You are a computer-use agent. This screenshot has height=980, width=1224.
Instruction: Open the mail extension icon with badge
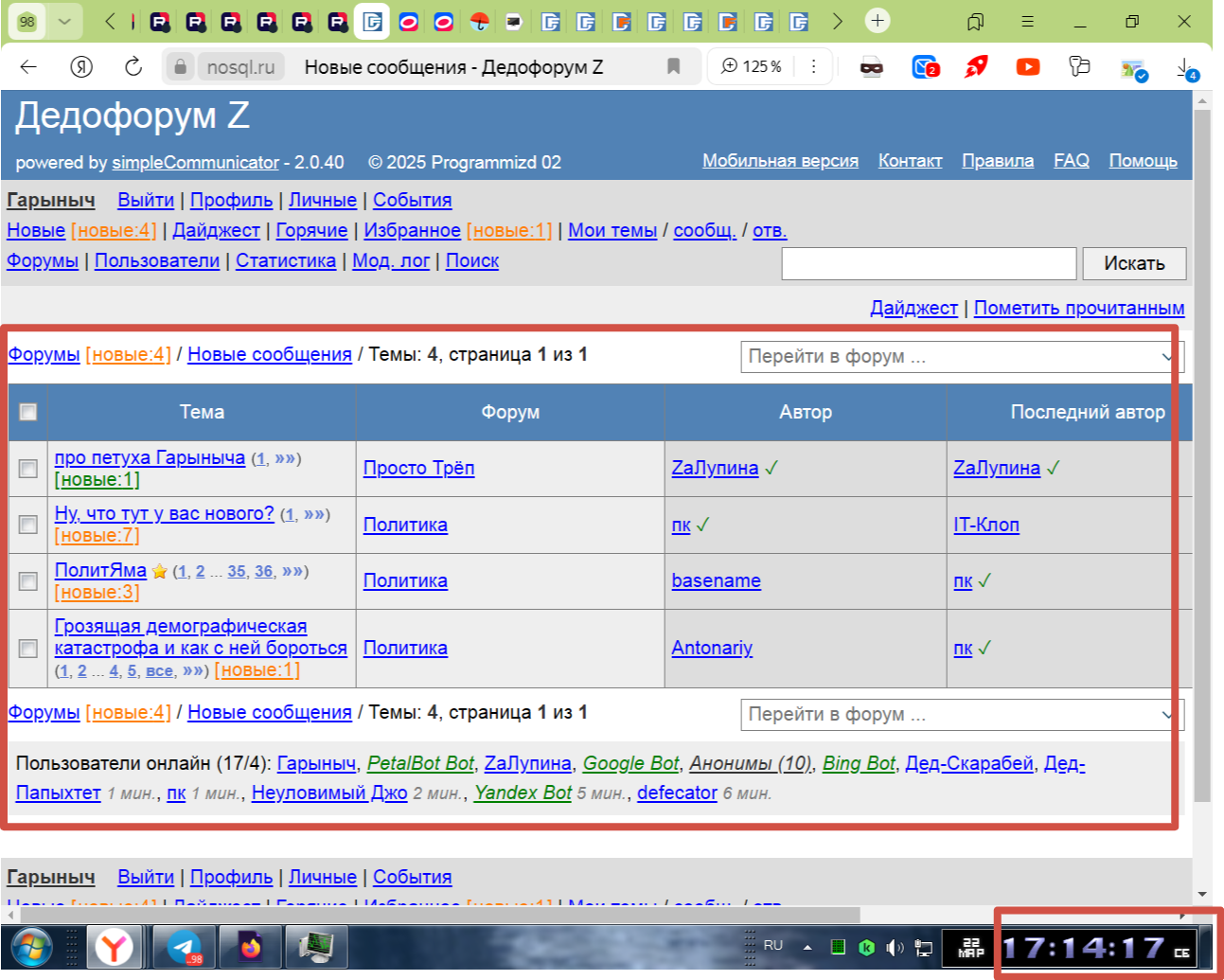pyautogui.click(x=924, y=66)
